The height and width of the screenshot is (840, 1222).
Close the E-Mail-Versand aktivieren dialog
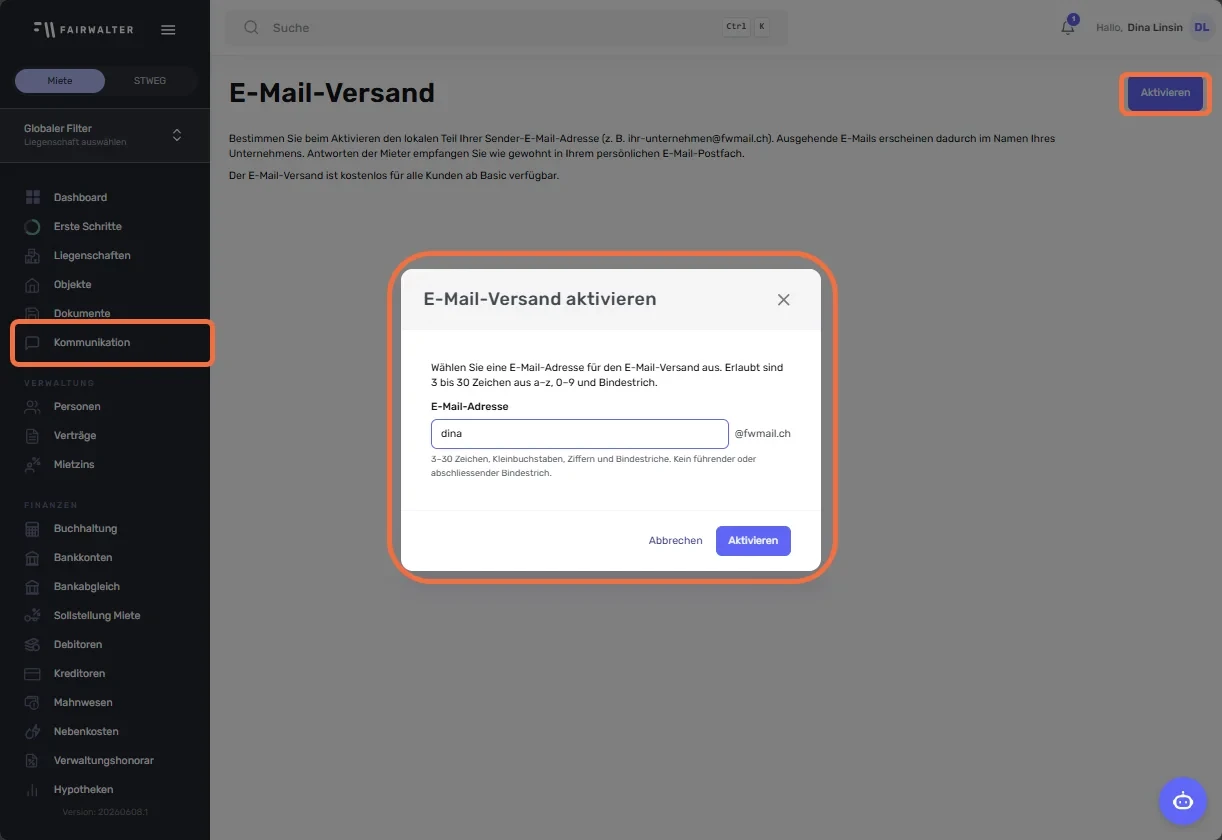(784, 300)
